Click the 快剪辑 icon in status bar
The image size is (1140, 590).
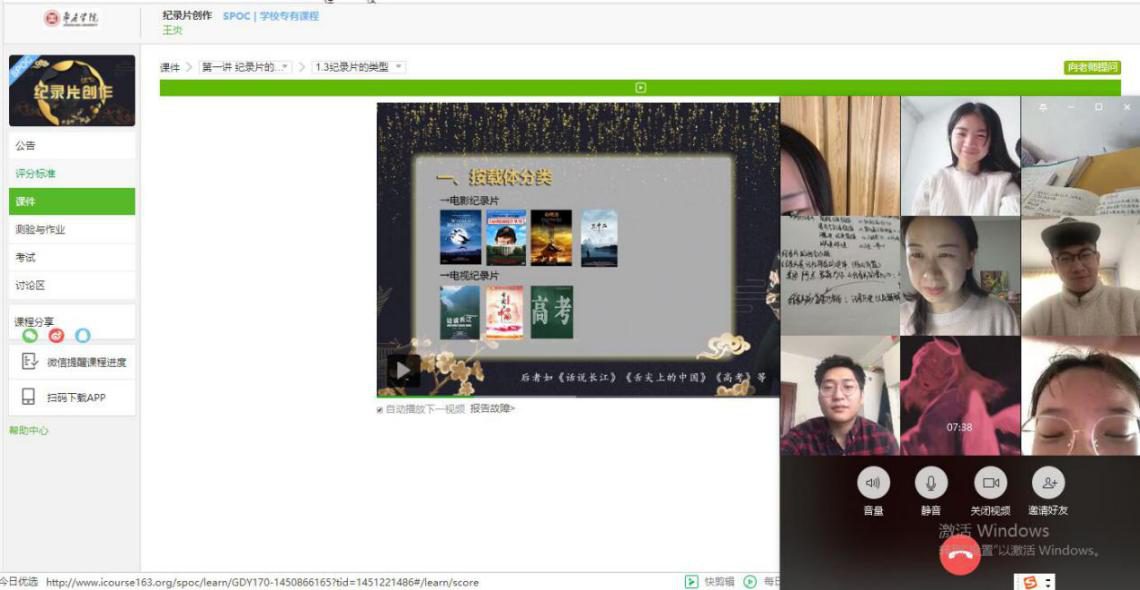pyautogui.click(x=691, y=582)
